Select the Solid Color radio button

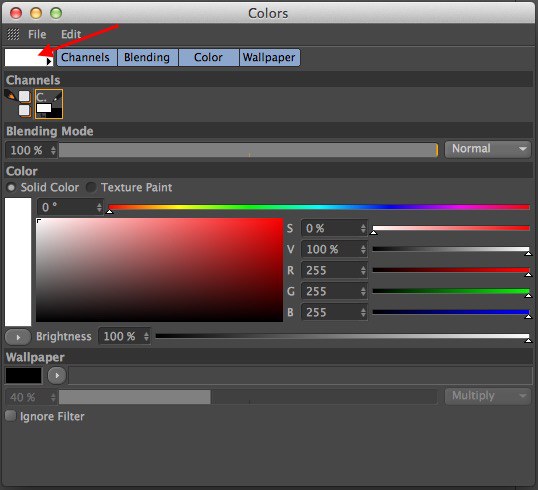click(x=11, y=187)
